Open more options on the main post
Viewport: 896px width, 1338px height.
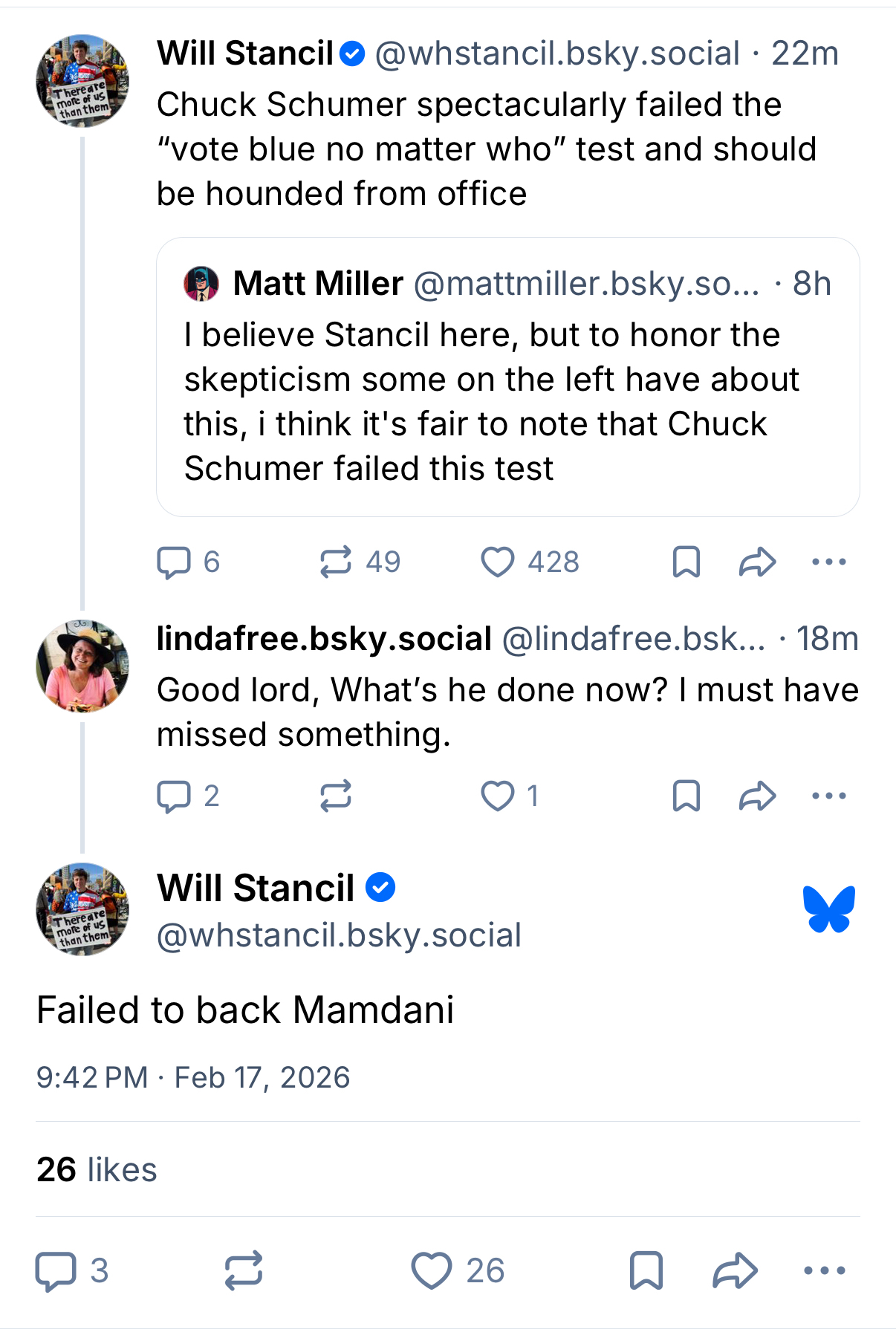825,1270
